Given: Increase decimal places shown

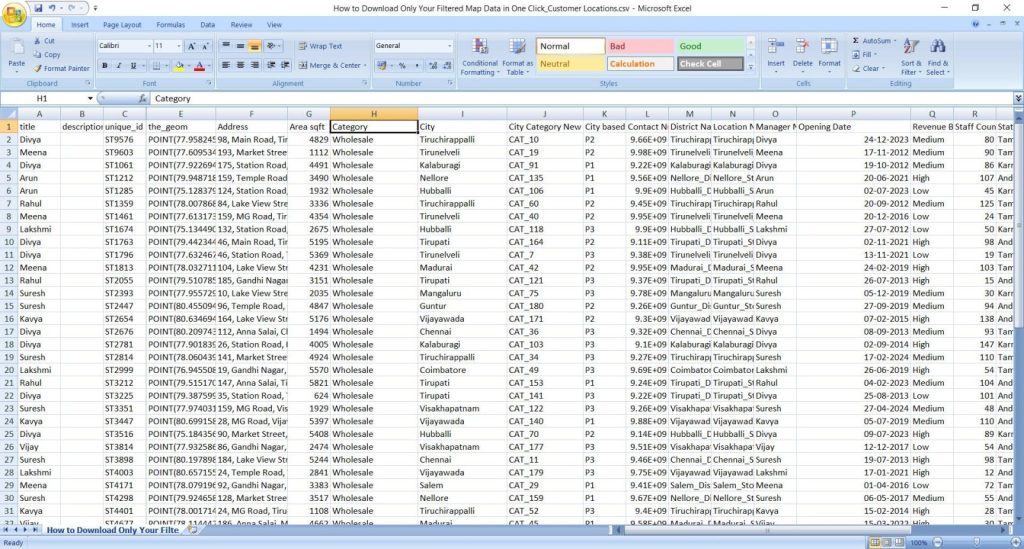Looking at the screenshot, I should (432, 65).
